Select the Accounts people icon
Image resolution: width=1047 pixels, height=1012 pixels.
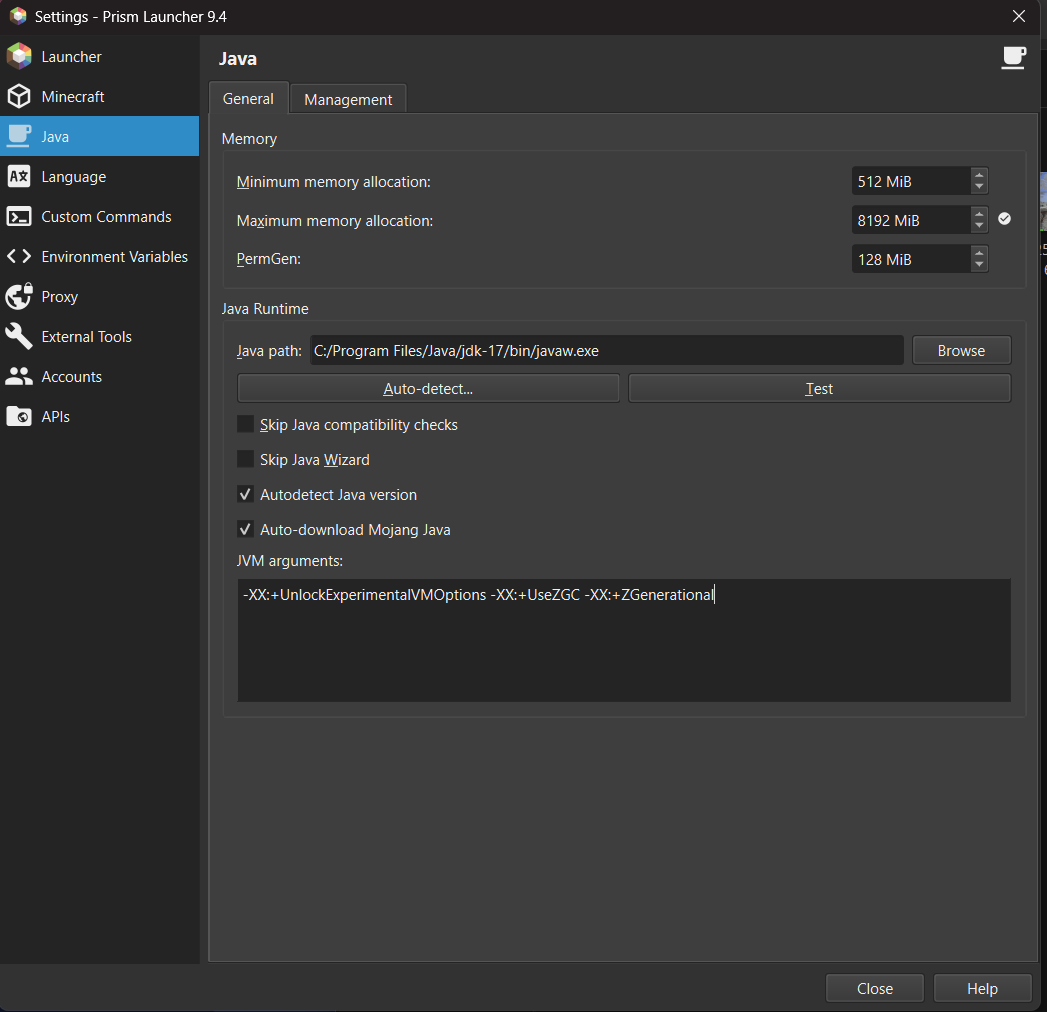[19, 376]
